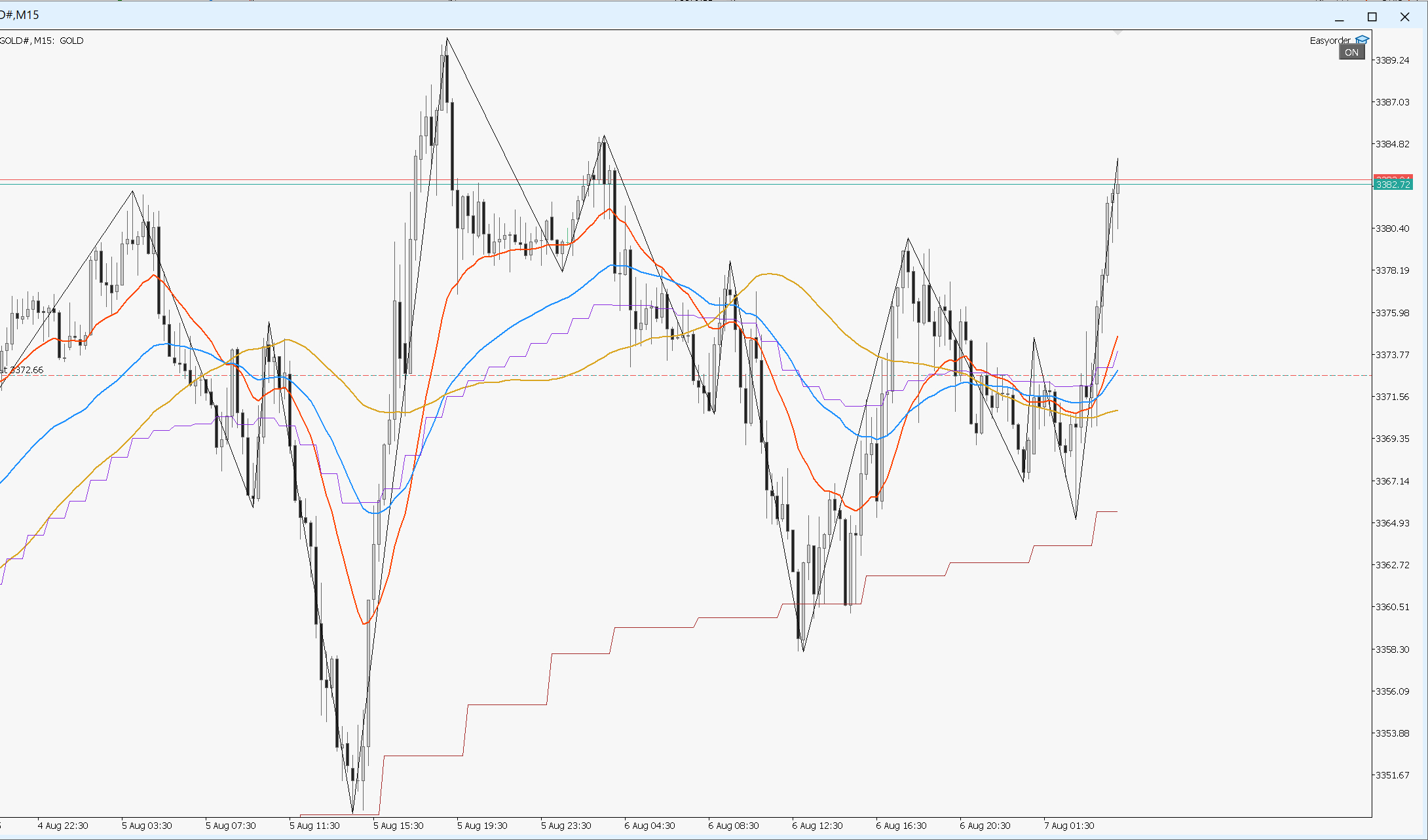
Task: Click the 4 Aug 22:30 time axis label
Action: click(63, 826)
